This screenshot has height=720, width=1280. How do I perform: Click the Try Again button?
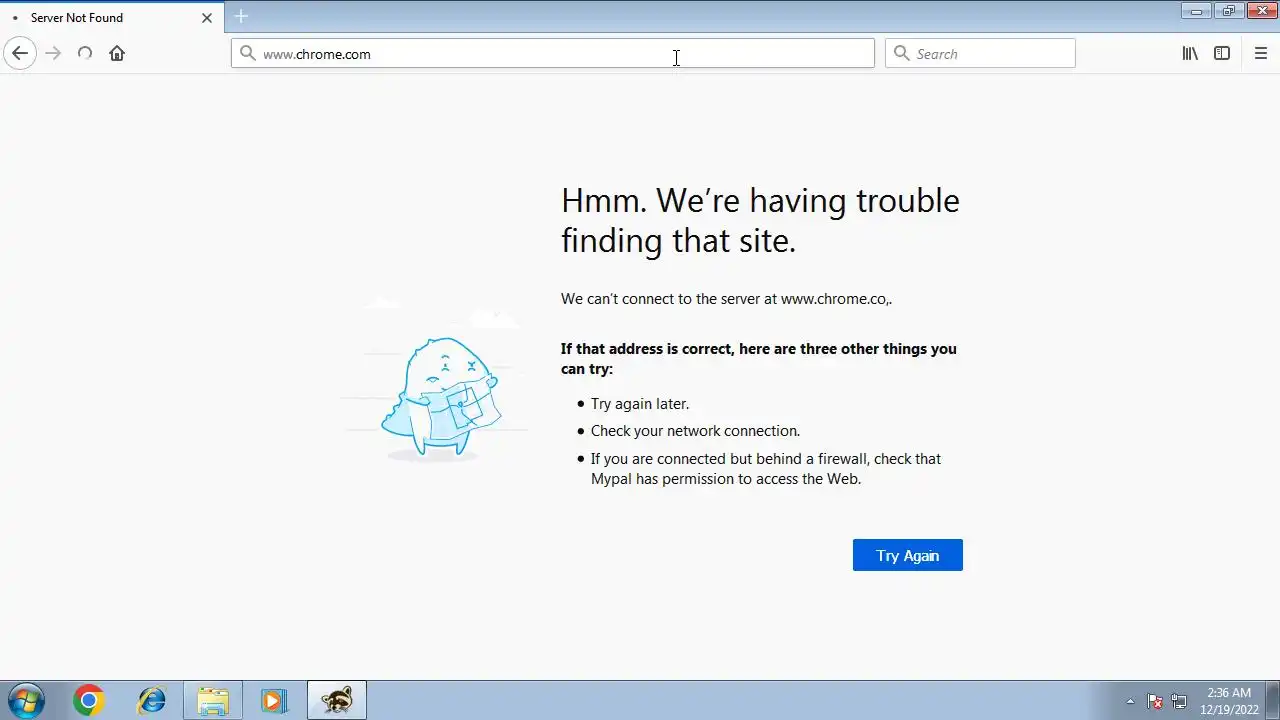pos(908,555)
